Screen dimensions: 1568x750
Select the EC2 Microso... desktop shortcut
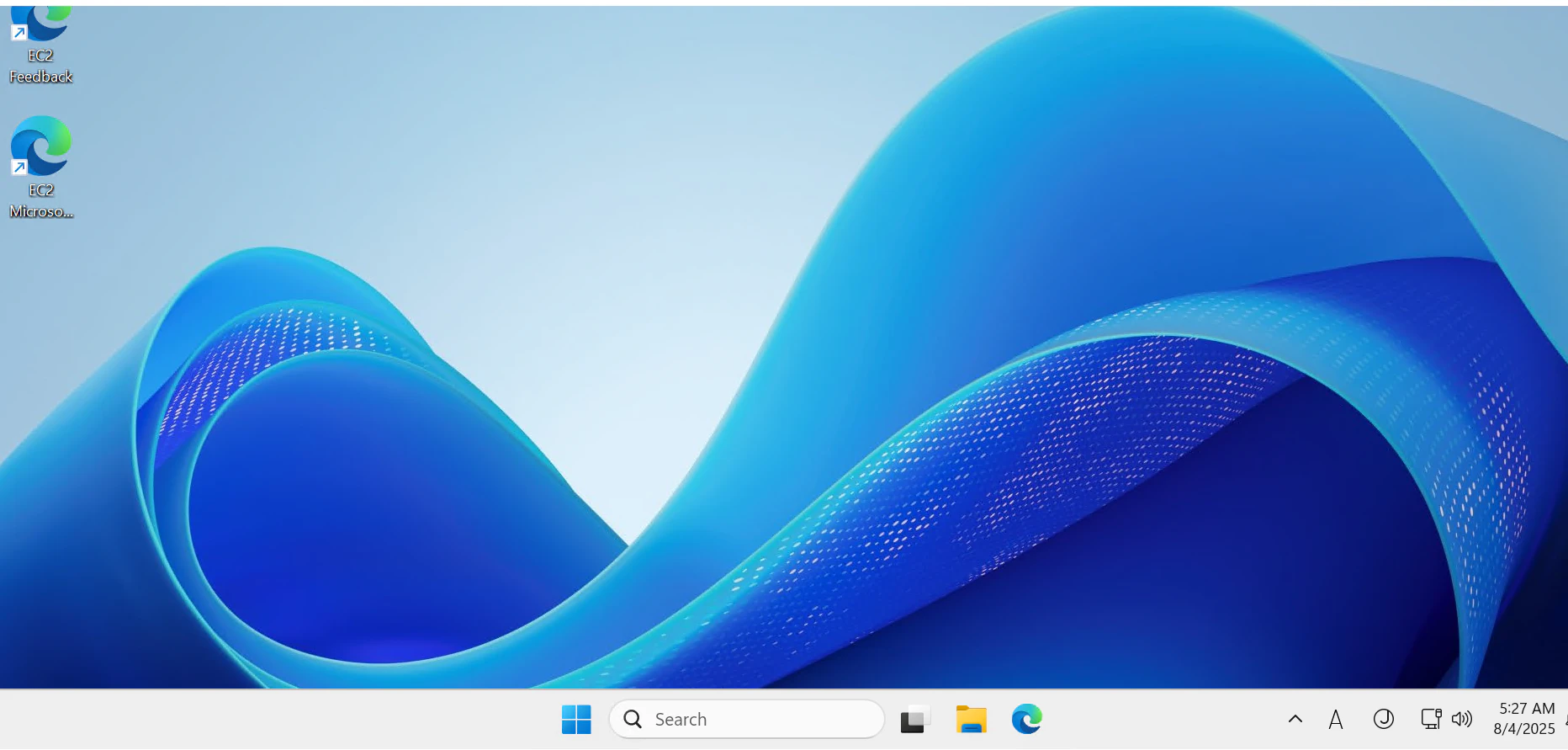tap(41, 168)
